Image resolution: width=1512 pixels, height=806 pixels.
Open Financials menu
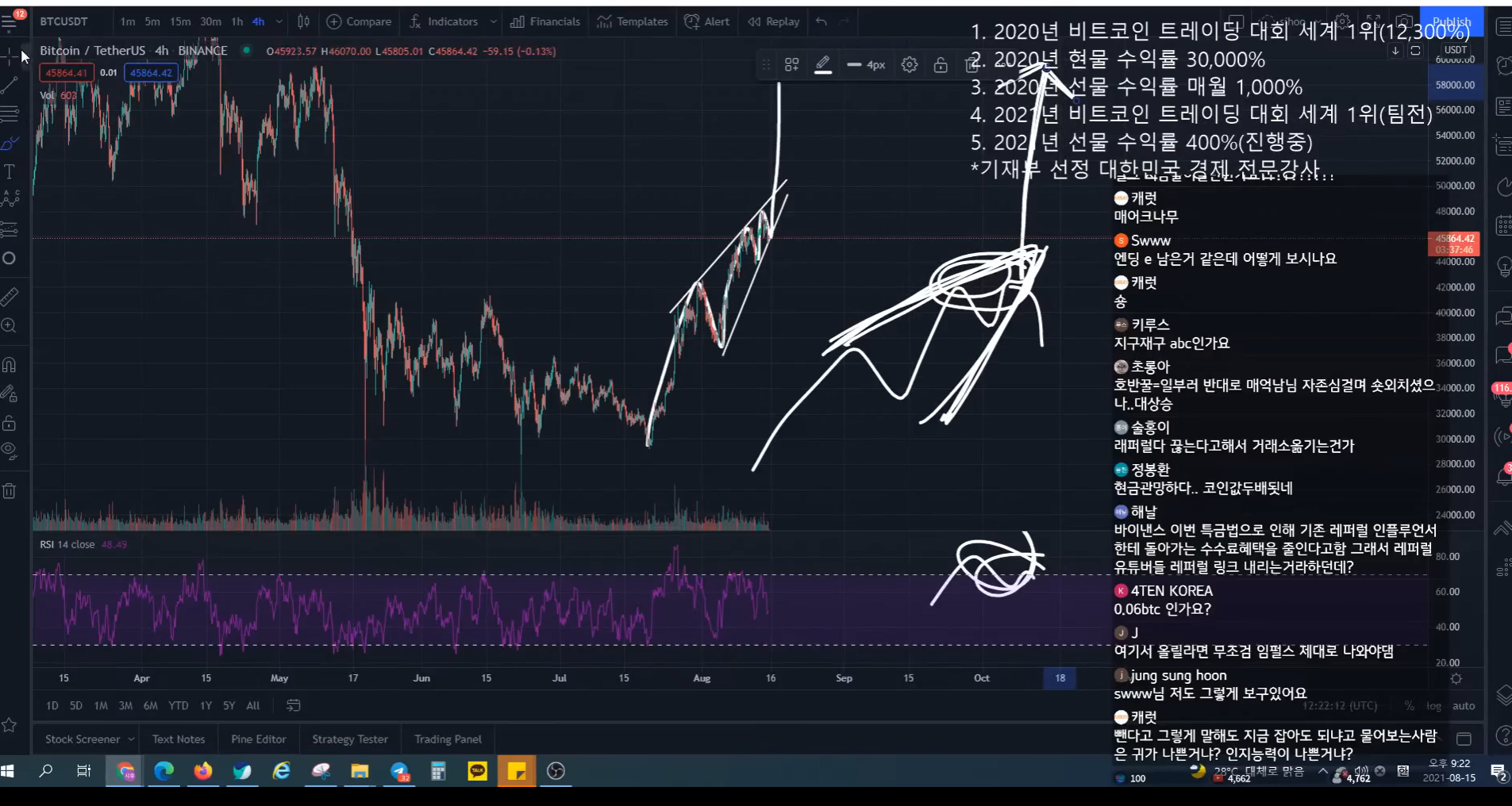tap(545, 21)
